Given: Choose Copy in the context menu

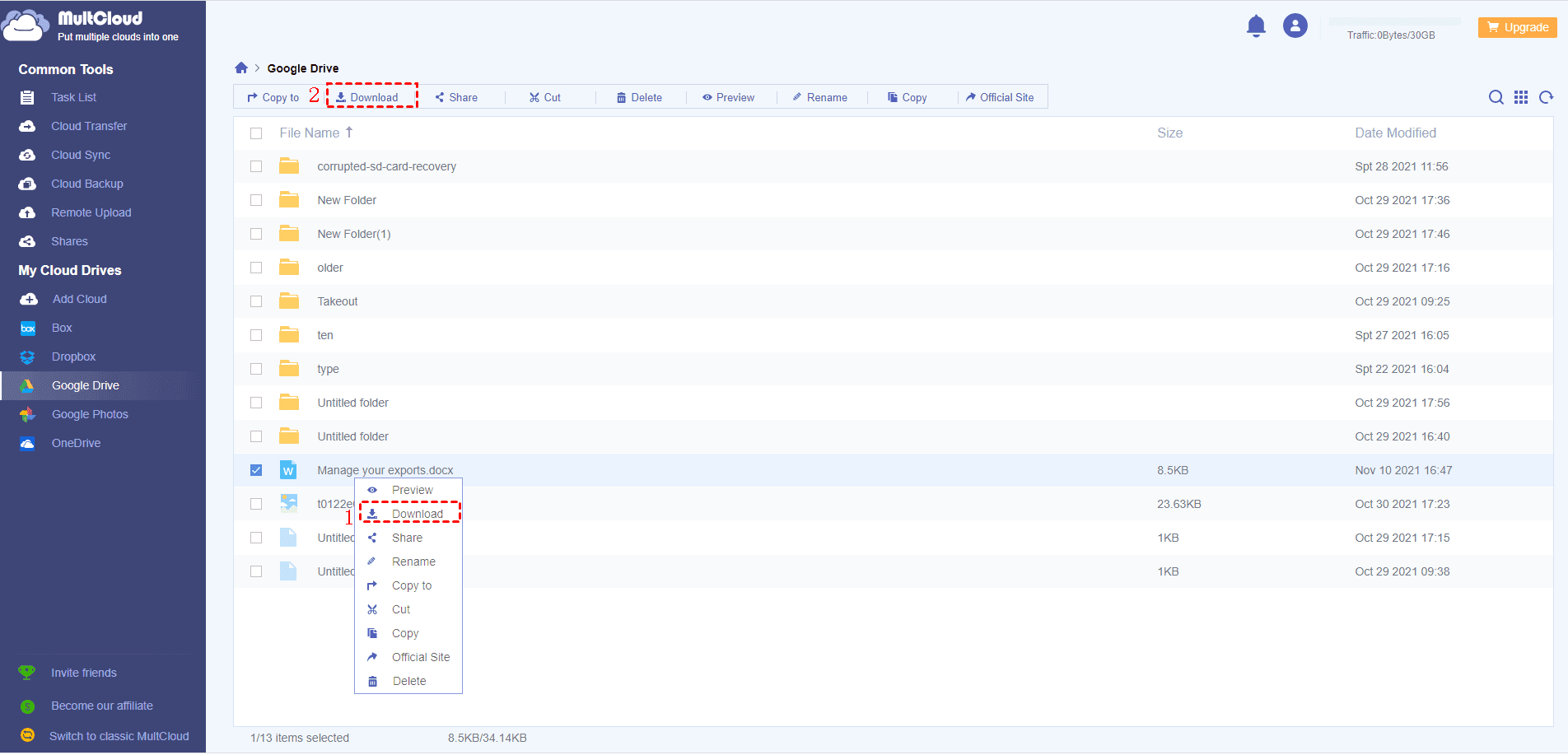Looking at the screenshot, I should click(x=408, y=633).
